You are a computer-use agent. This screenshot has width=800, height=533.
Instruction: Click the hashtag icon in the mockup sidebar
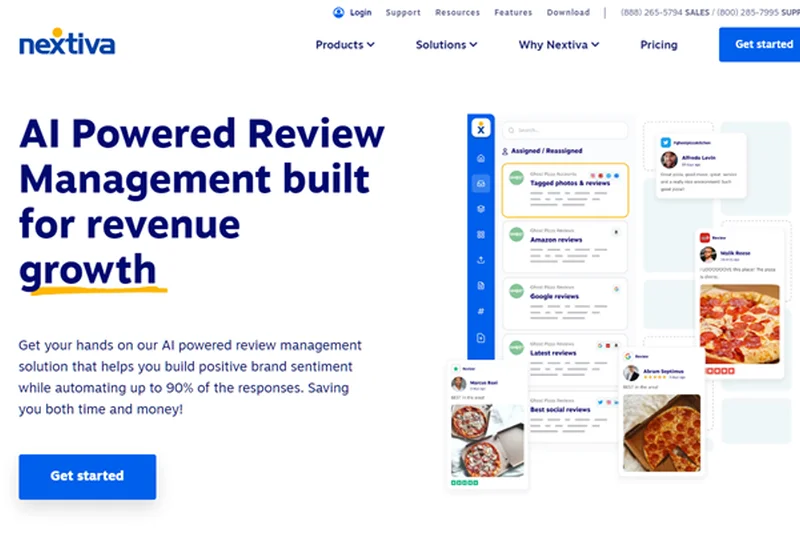[x=481, y=311]
